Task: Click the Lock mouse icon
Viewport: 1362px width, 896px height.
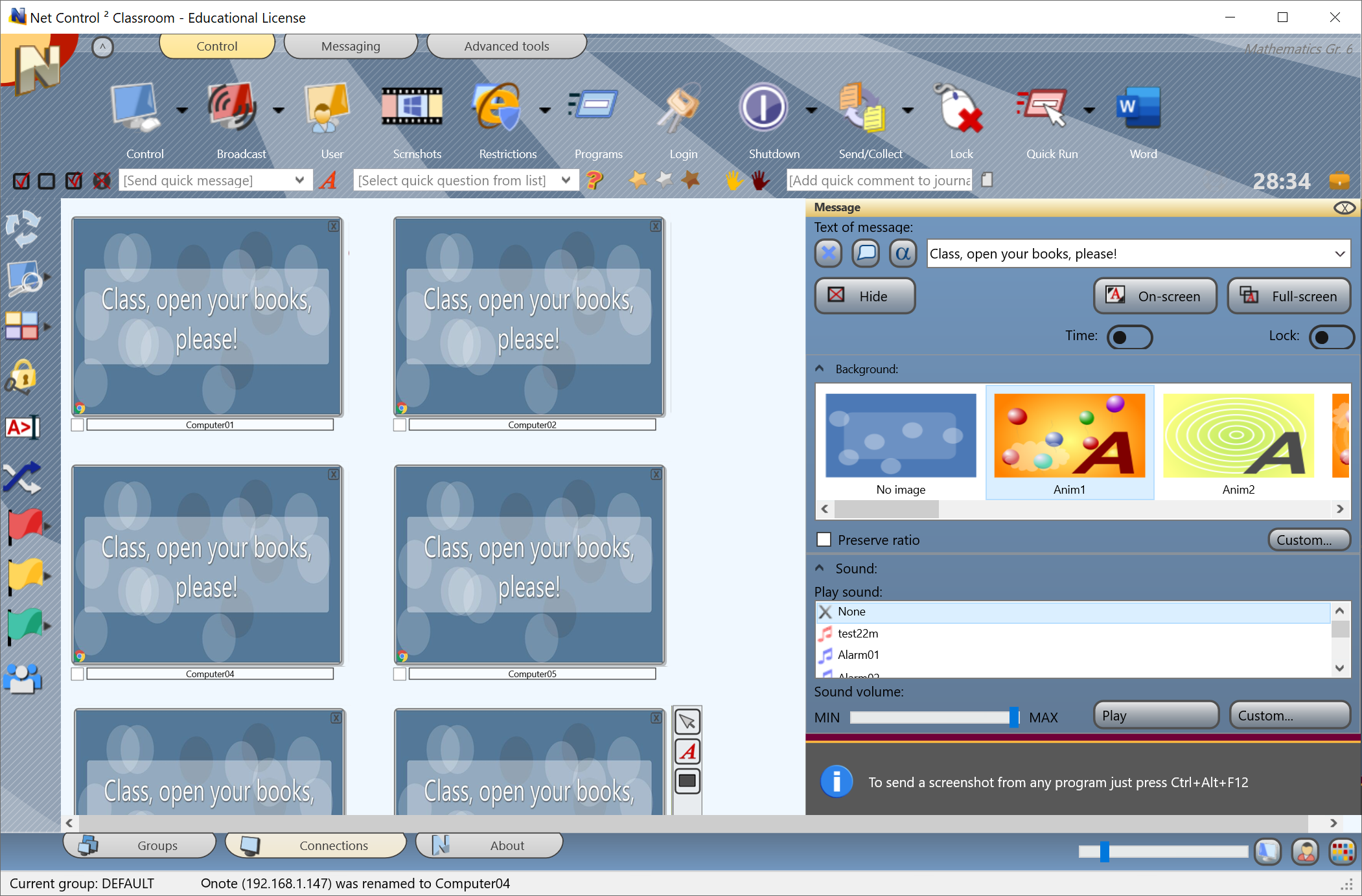Action: (x=958, y=107)
